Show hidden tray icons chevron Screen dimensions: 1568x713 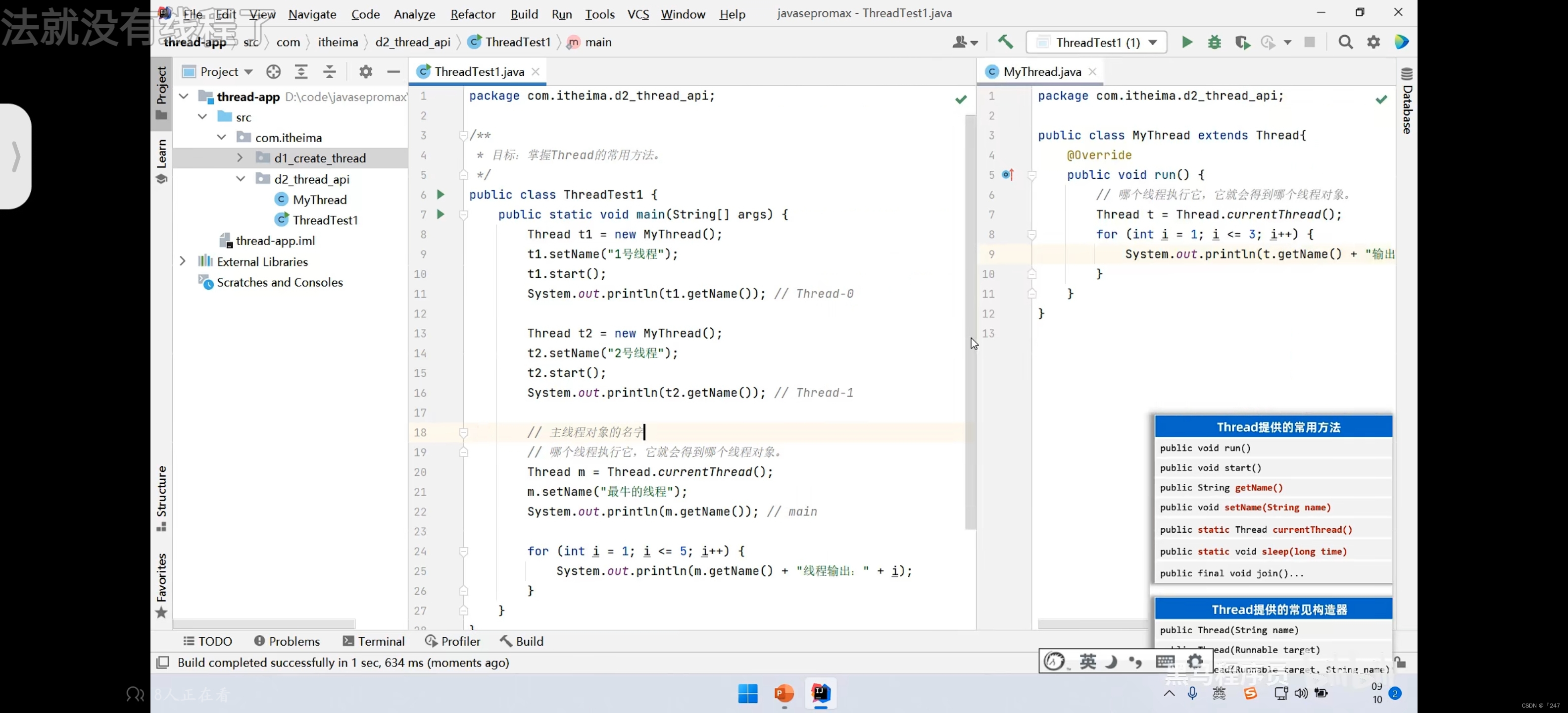(1169, 693)
